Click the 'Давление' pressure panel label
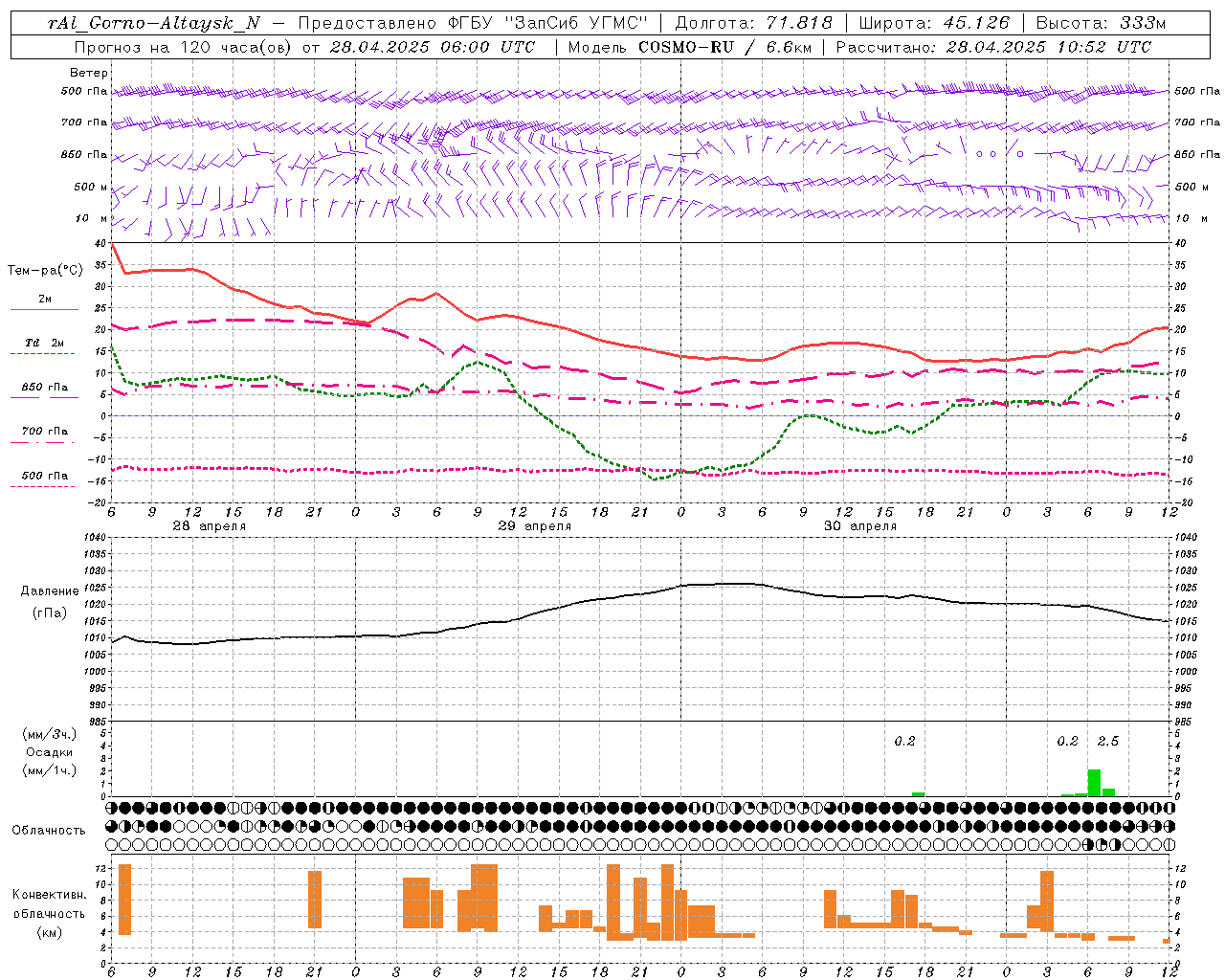Image resolution: width=1225 pixels, height=980 pixels. (x=50, y=591)
